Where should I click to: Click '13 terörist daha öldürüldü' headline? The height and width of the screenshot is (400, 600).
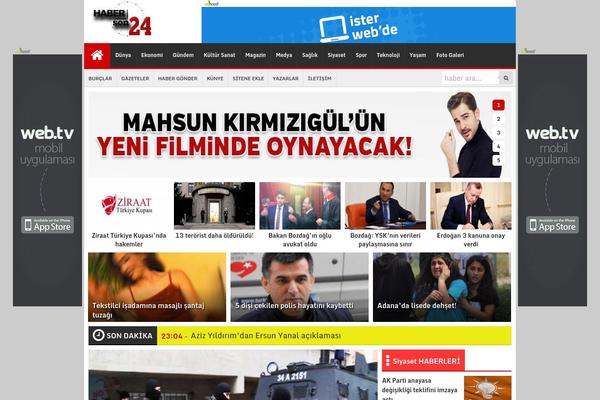coord(214,236)
